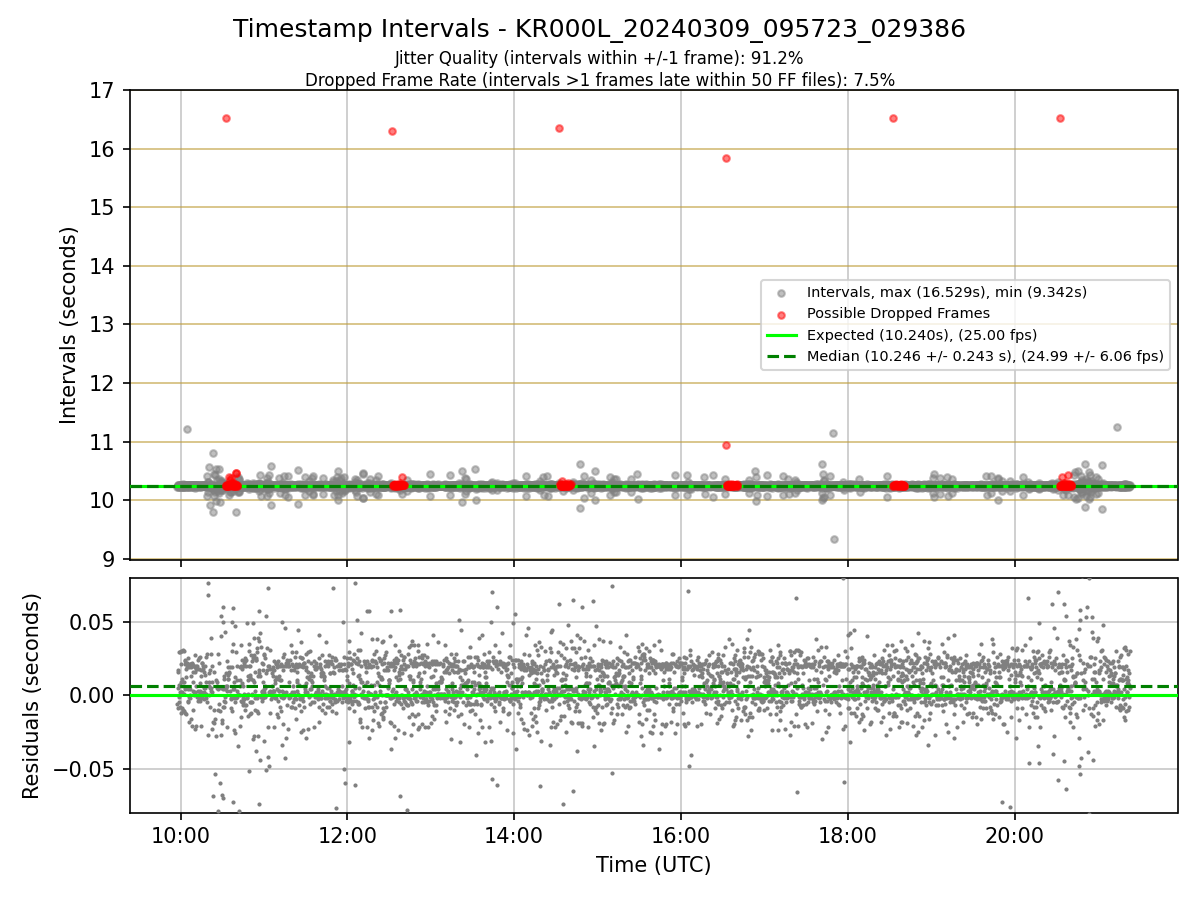Click the gray outlier point at 9.34s near 17:50

click(x=834, y=539)
